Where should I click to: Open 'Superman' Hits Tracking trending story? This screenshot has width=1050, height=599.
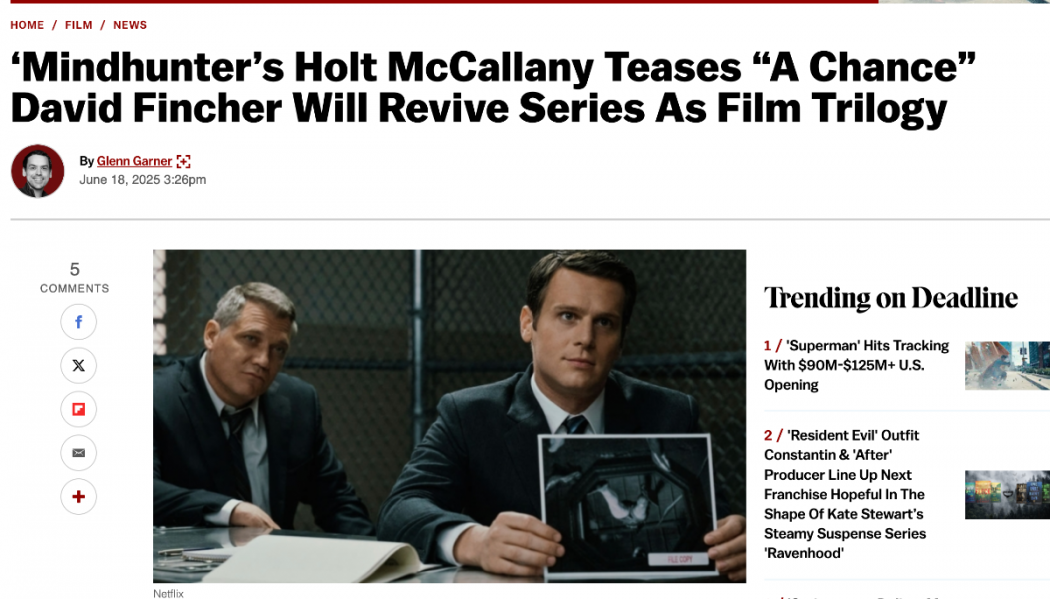click(x=856, y=365)
